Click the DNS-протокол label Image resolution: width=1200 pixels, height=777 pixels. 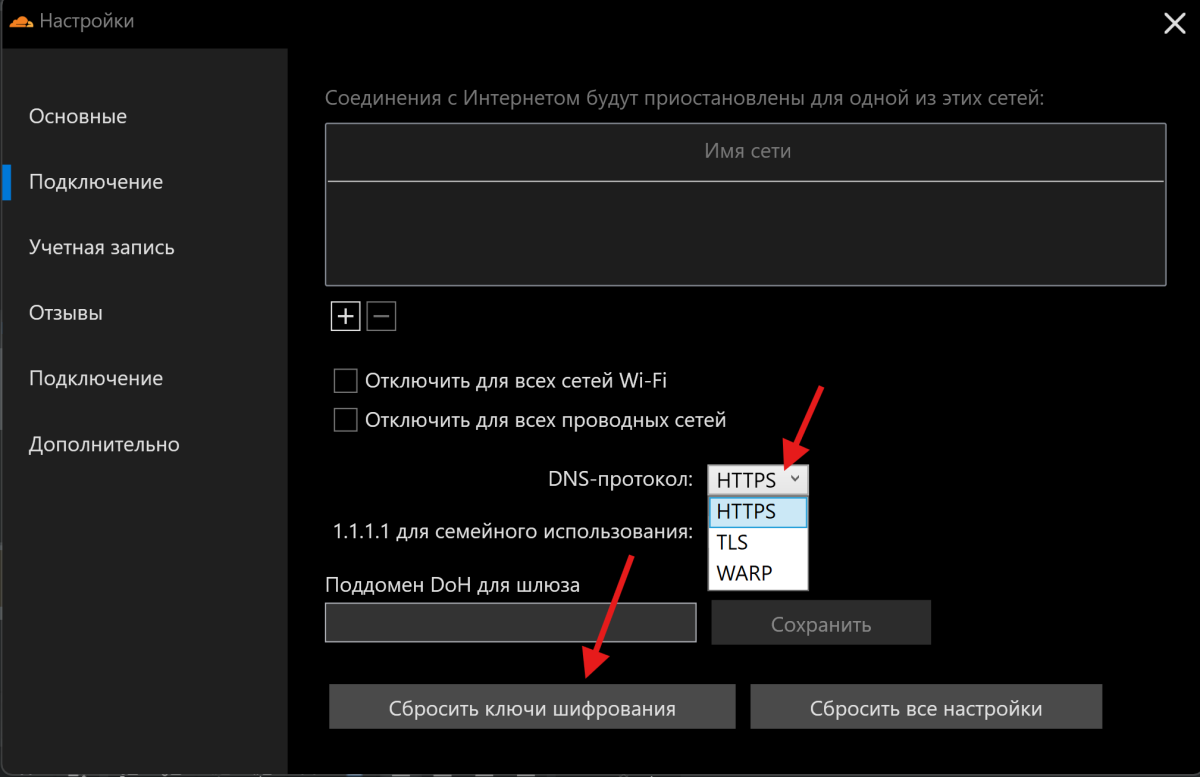point(621,480)
